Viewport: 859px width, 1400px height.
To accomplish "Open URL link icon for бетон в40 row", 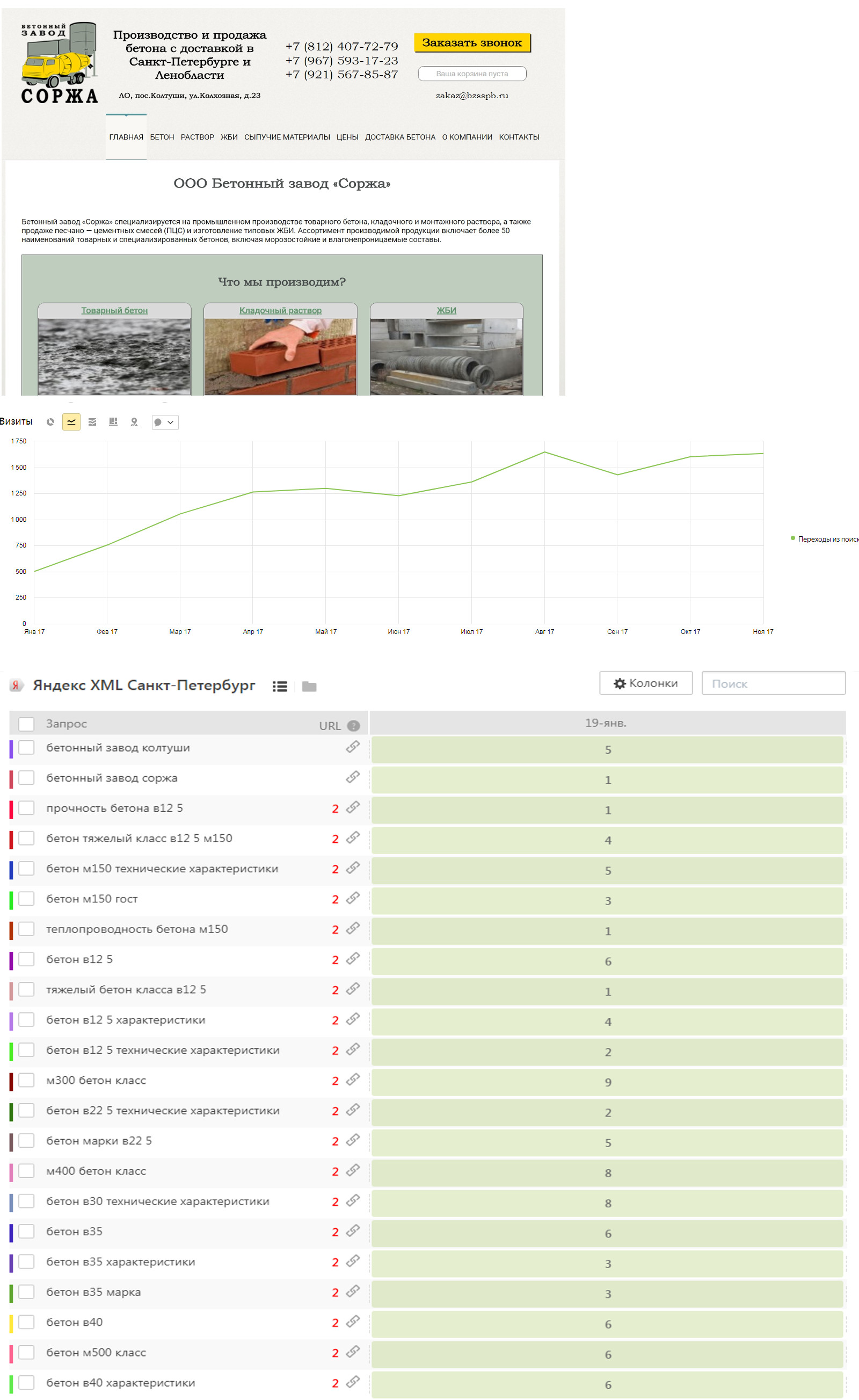I will pos(353,1322).
